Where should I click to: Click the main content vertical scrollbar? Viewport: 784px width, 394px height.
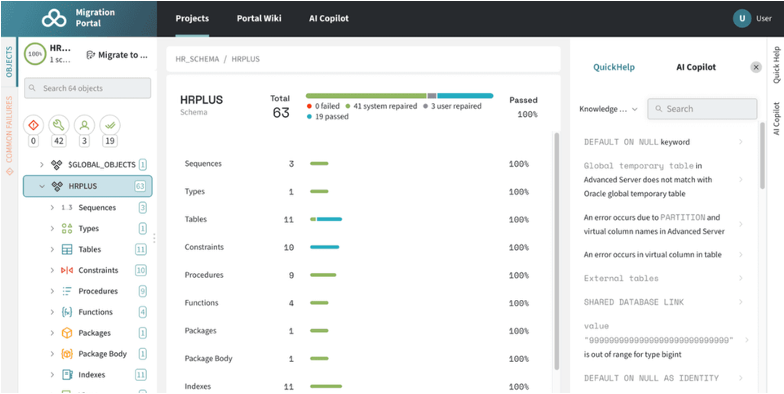[x=556, y=251]
